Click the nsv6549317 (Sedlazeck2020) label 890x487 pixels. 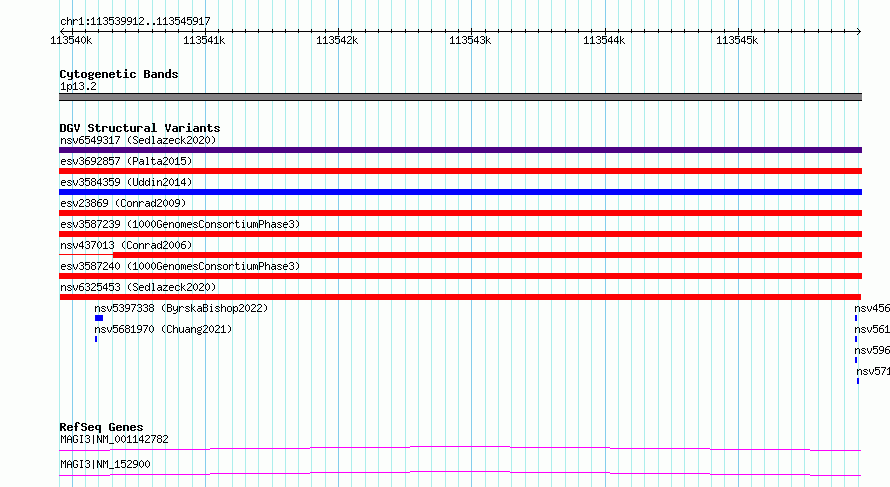[138, 140]
